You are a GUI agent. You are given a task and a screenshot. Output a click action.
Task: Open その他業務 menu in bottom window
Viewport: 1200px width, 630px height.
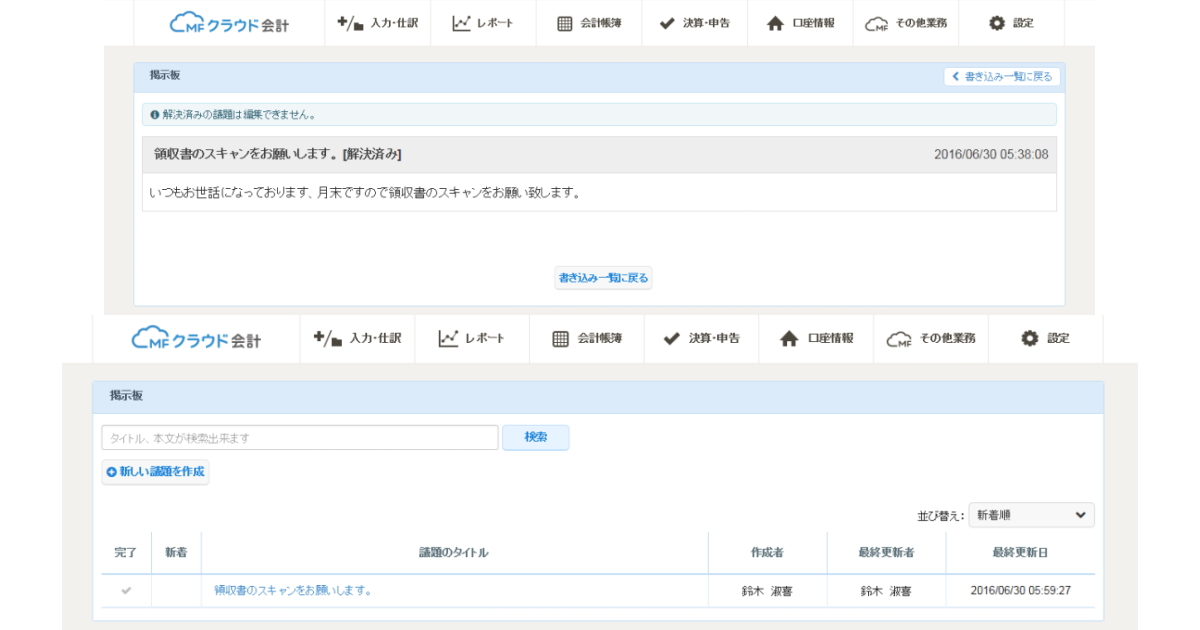pyautogui.click(x=931, y=339)
